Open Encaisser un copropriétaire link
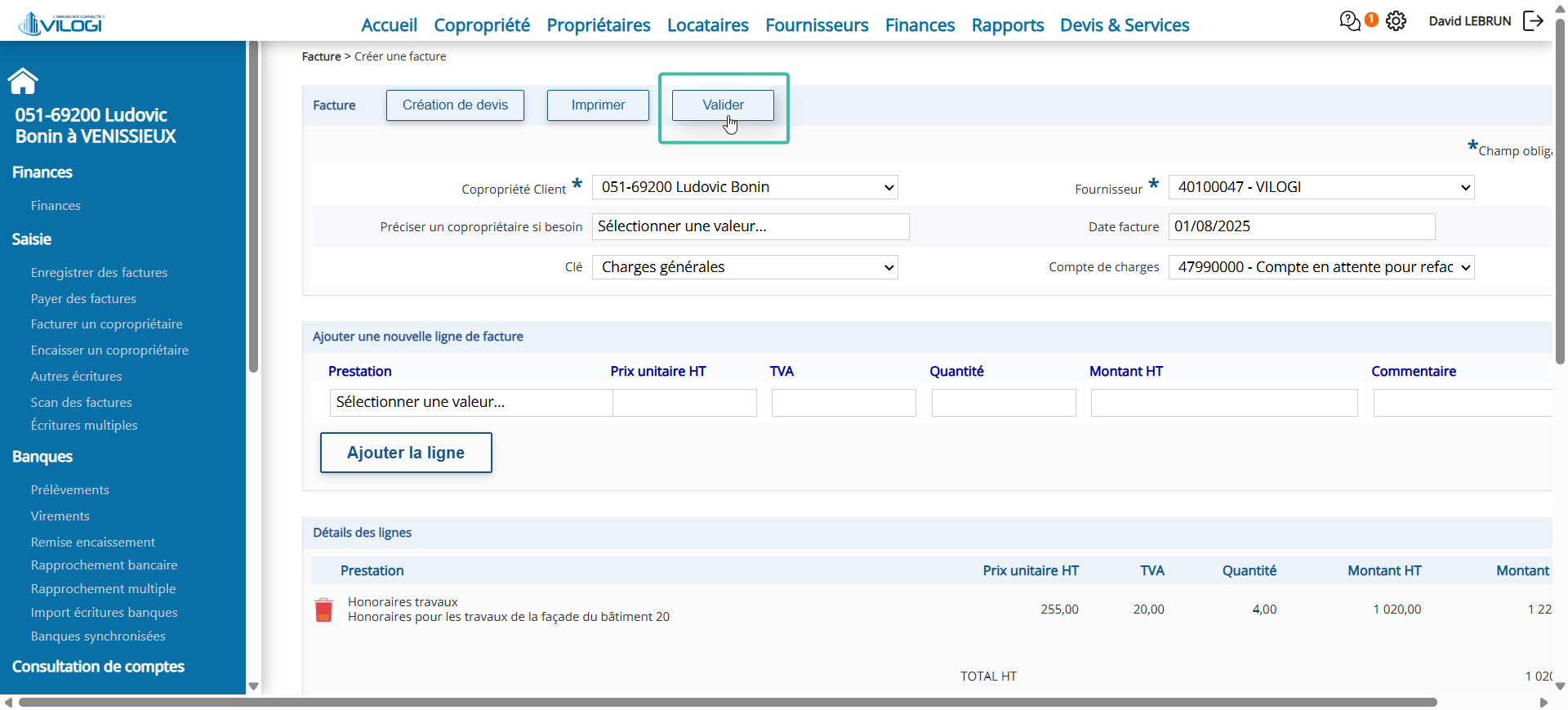The height and width of the screenshot is (710, 1568). pyautogui.click(x=109, y=351)
